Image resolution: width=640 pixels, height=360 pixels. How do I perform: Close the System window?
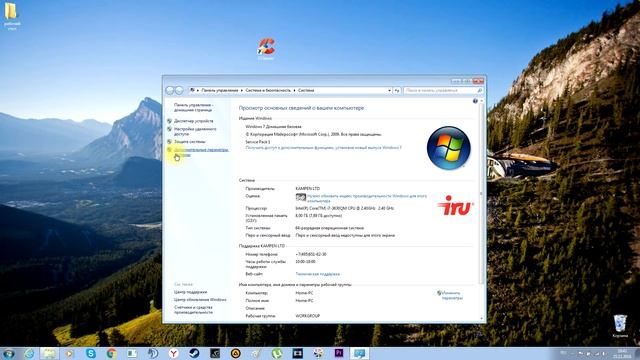[x=478, y=81]
